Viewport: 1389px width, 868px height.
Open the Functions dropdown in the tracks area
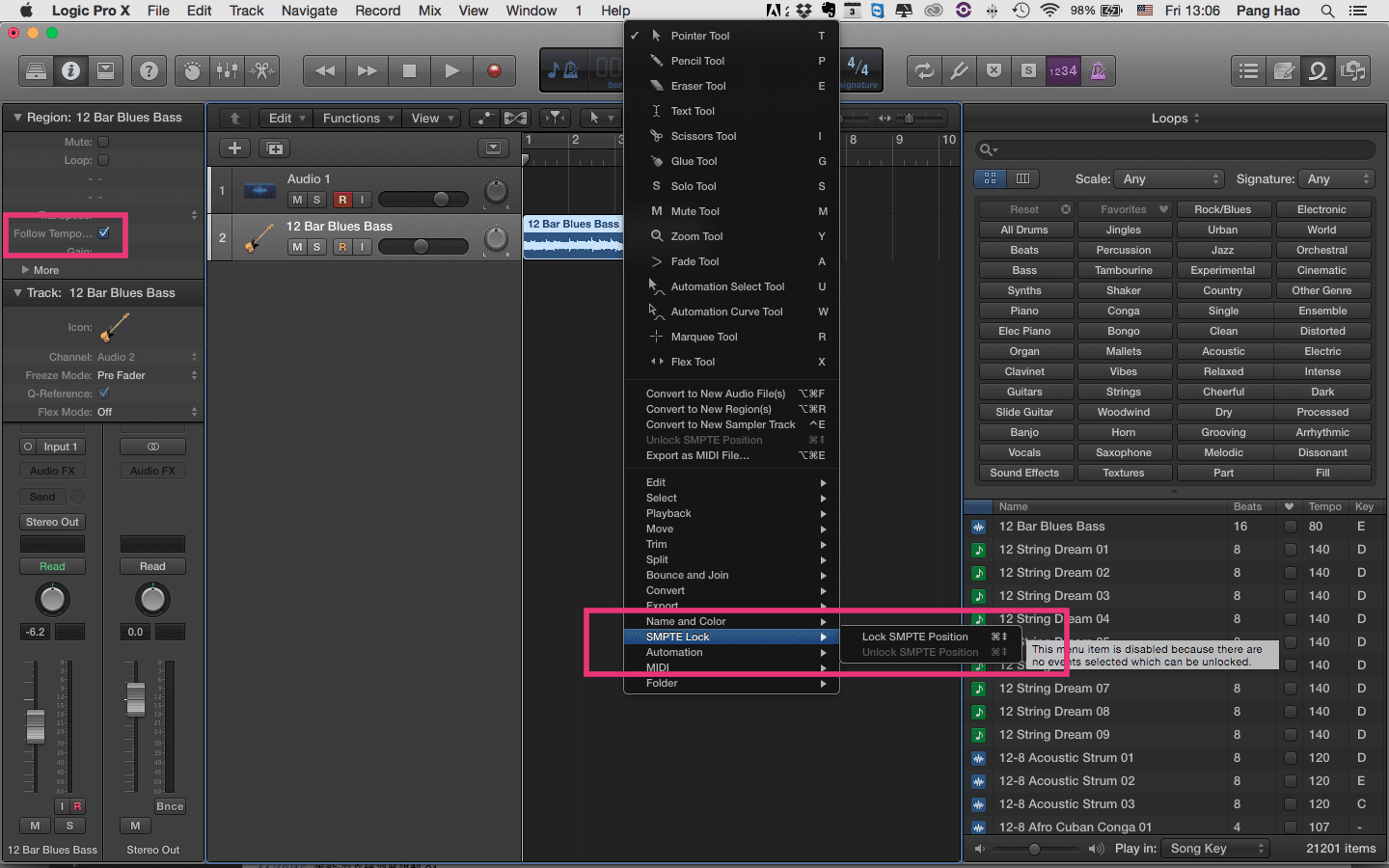point(358,118)
